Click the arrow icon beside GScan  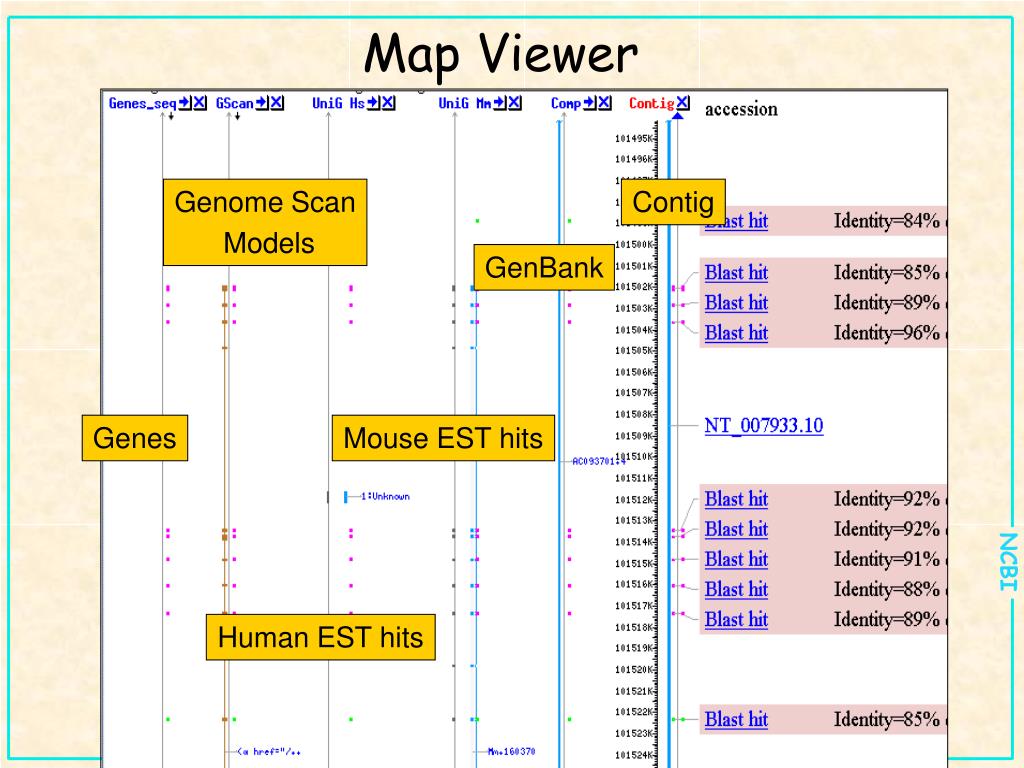coord(262,103)
